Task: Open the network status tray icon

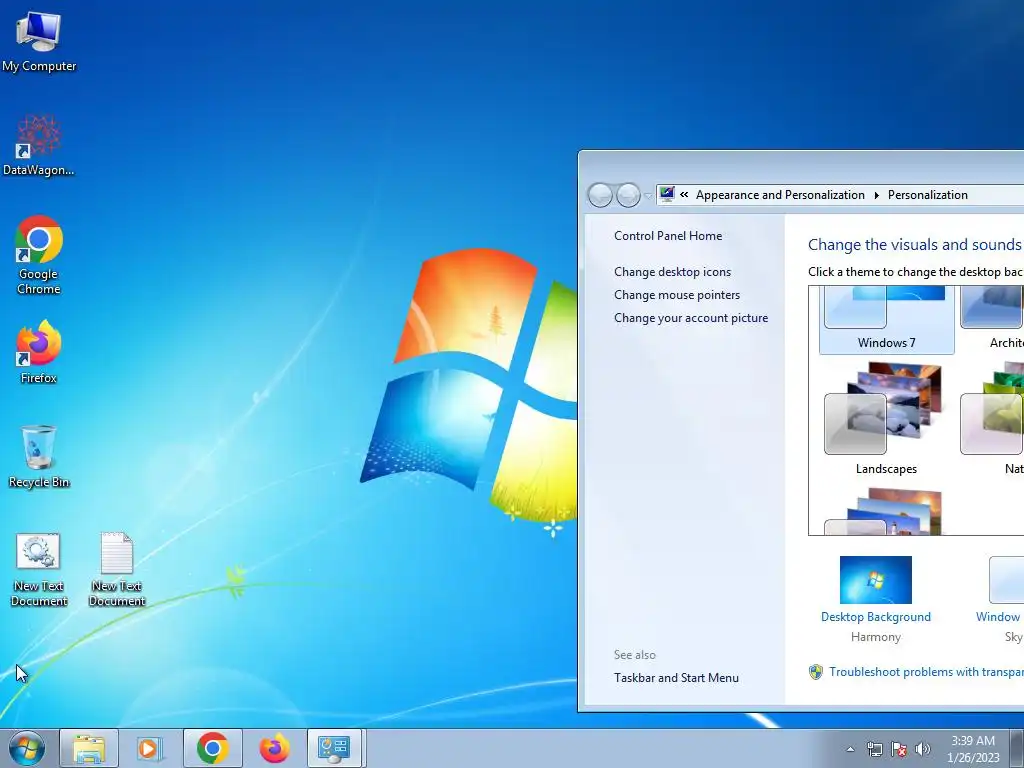Action: tap(874, 749)
